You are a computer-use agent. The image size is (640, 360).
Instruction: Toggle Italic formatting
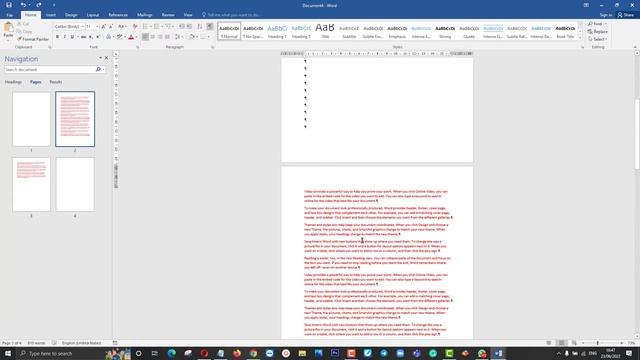point(64,37)
